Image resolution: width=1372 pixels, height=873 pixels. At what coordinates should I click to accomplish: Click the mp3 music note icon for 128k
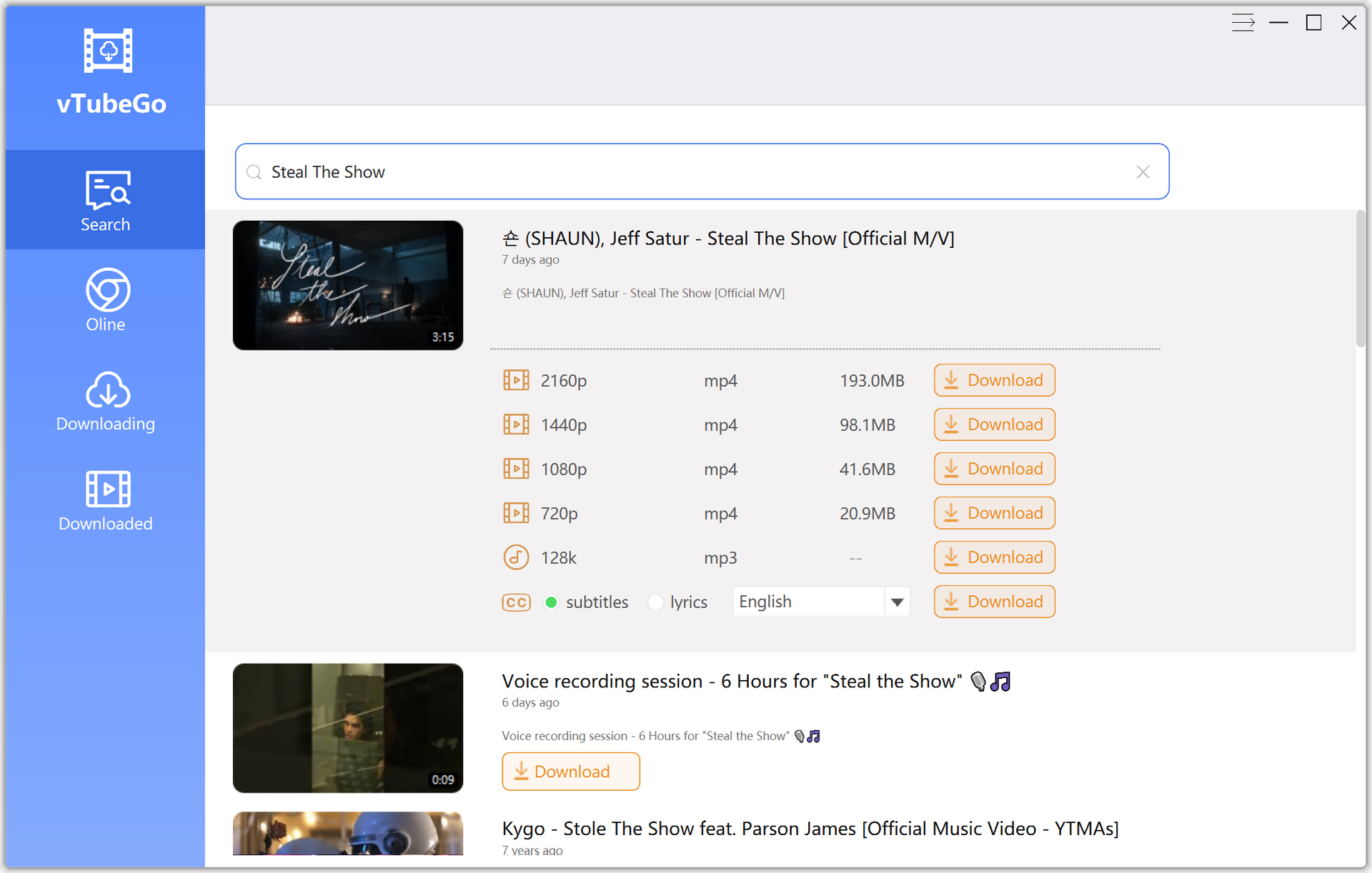coord(516,557)
